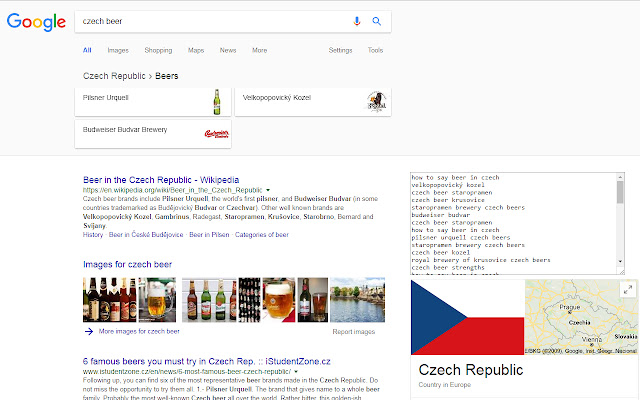Viewport: 640px width, 400px height.
Task: Switch to the Maps tab
Action: 196,50
